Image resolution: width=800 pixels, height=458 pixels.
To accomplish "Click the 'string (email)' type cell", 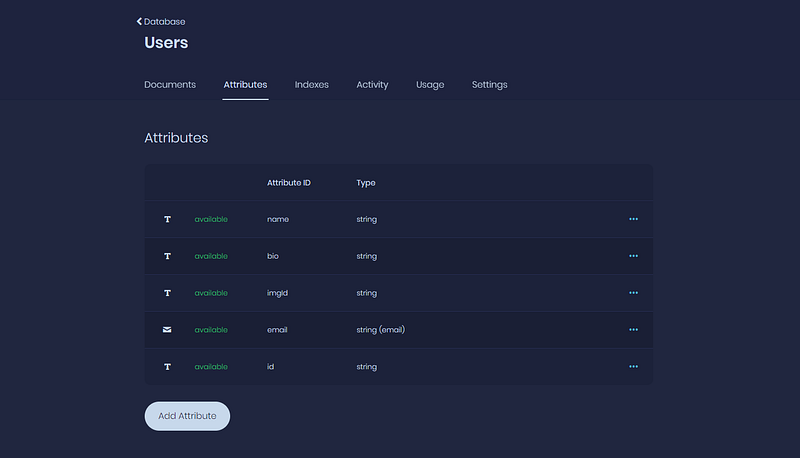I will pyautogui.click(x=381, y=329).
